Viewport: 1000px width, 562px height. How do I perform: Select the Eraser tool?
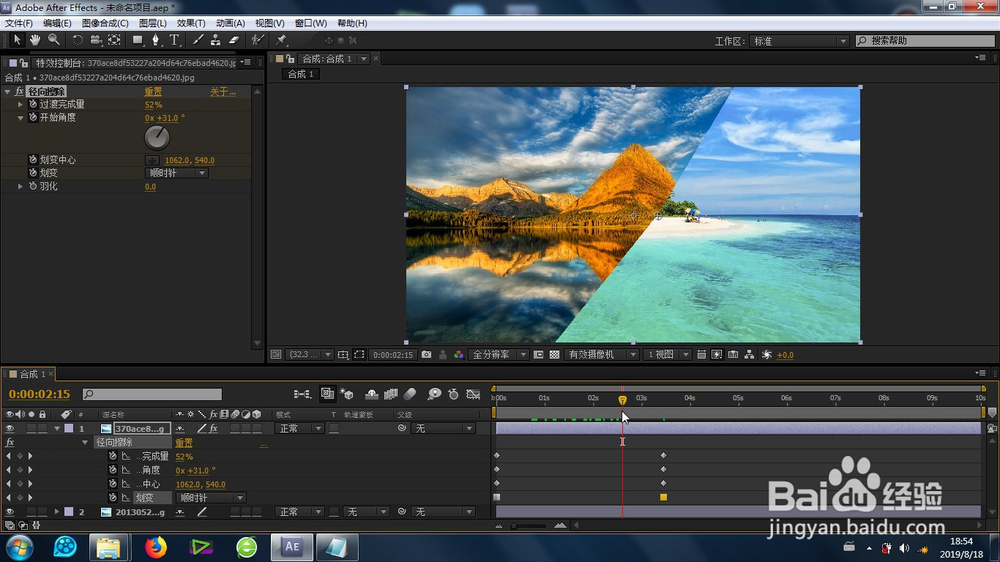[x=234, y=40]
